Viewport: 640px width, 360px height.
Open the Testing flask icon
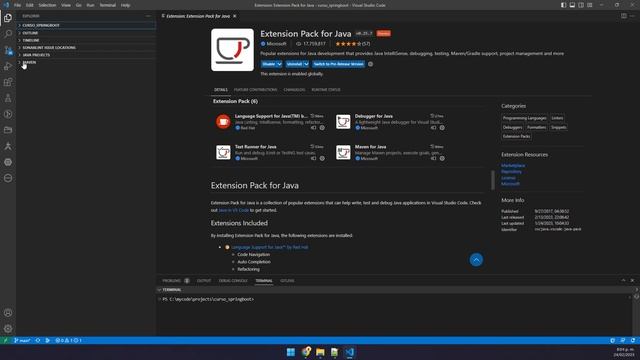pyautogui.click(x=8, y=98)
